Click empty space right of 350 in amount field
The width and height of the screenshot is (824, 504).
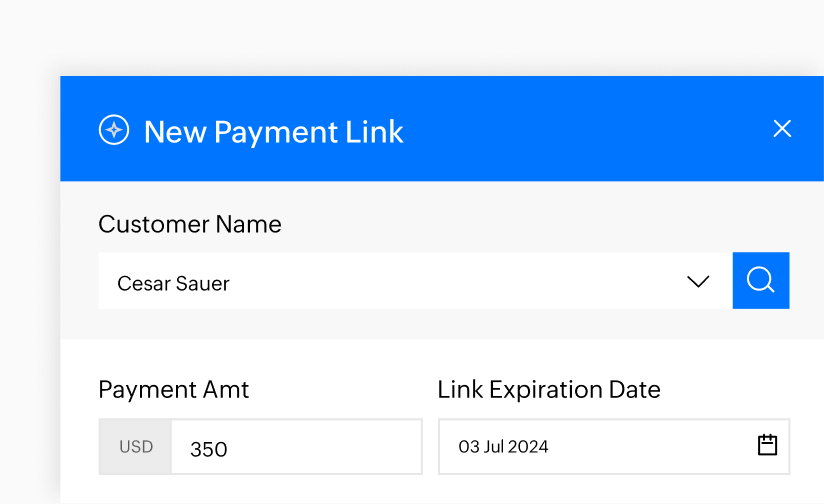[x=330, y=448]
